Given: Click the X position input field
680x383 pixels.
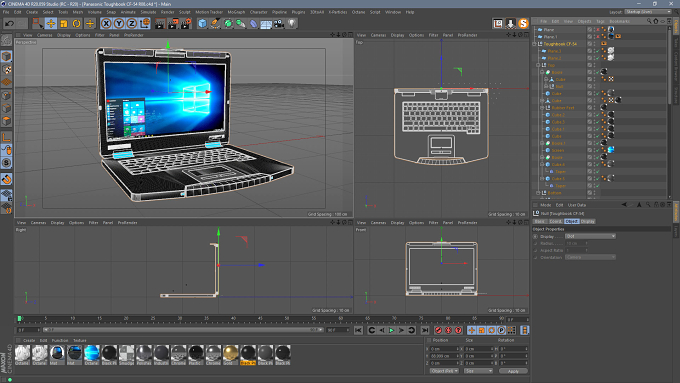Looking at the screenshot, I should click(444, 349).
